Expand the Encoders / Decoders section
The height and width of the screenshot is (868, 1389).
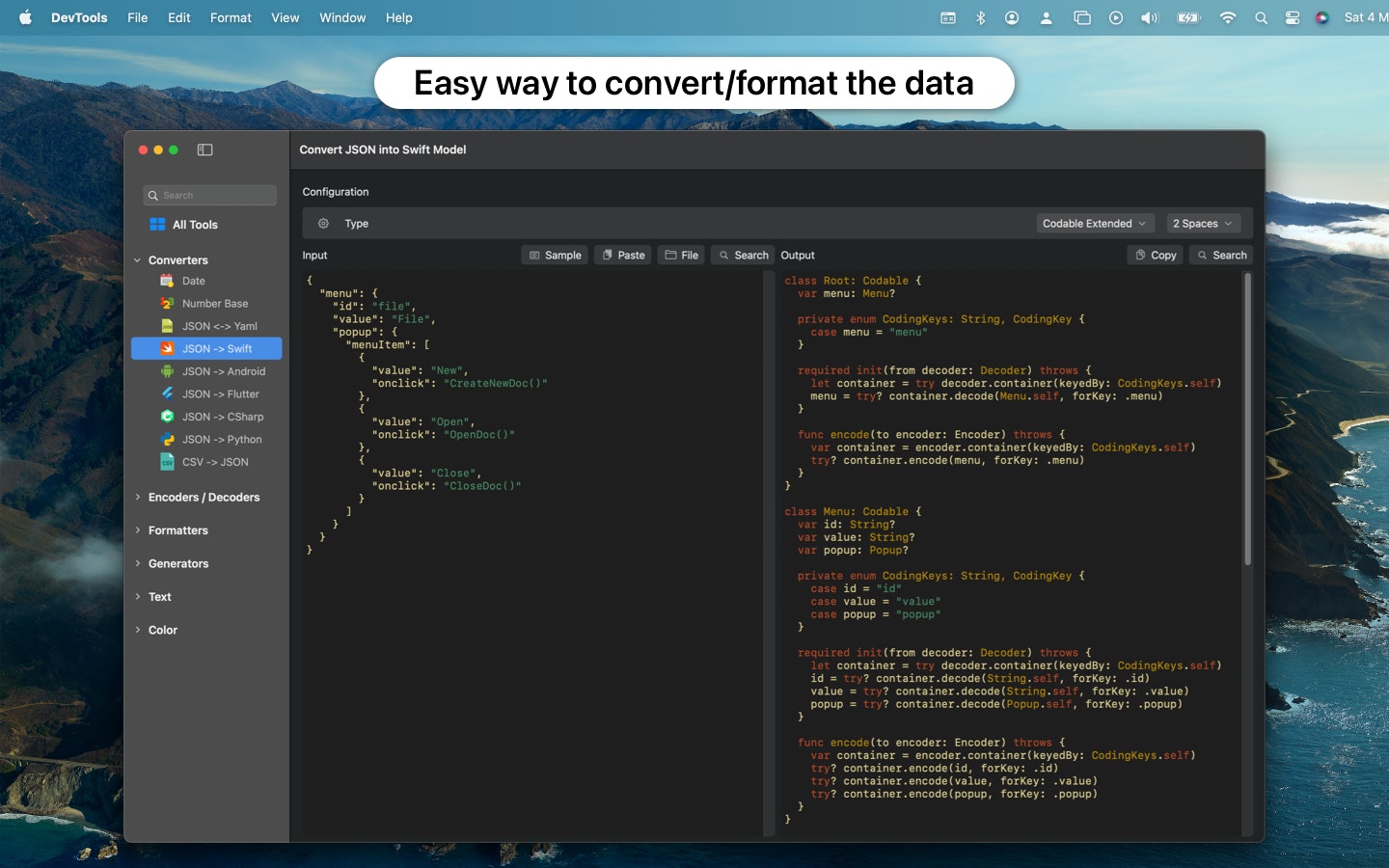[x=137, y=498]
